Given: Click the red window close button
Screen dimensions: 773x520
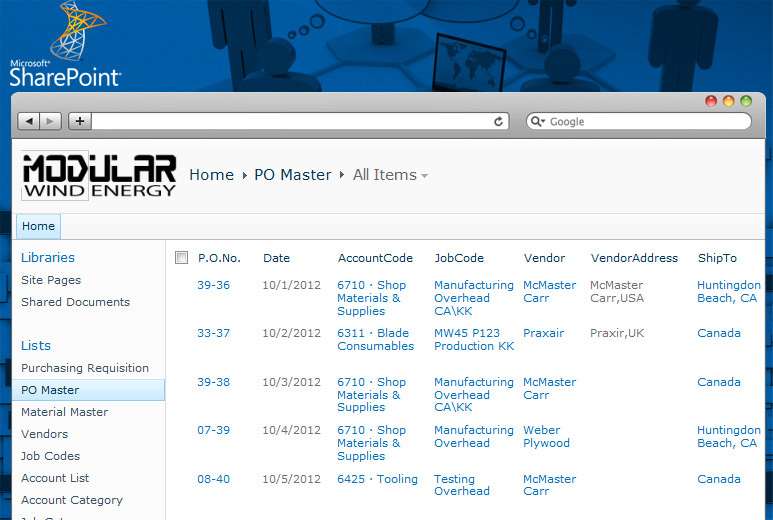Looking at the screenshot, I should pyautogui.click(x=711, y=101).
